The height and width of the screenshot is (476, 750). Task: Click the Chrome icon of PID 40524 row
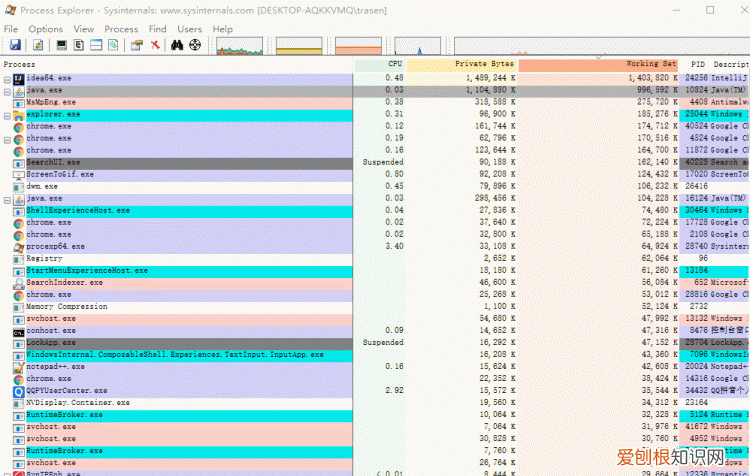coord(19,127)
